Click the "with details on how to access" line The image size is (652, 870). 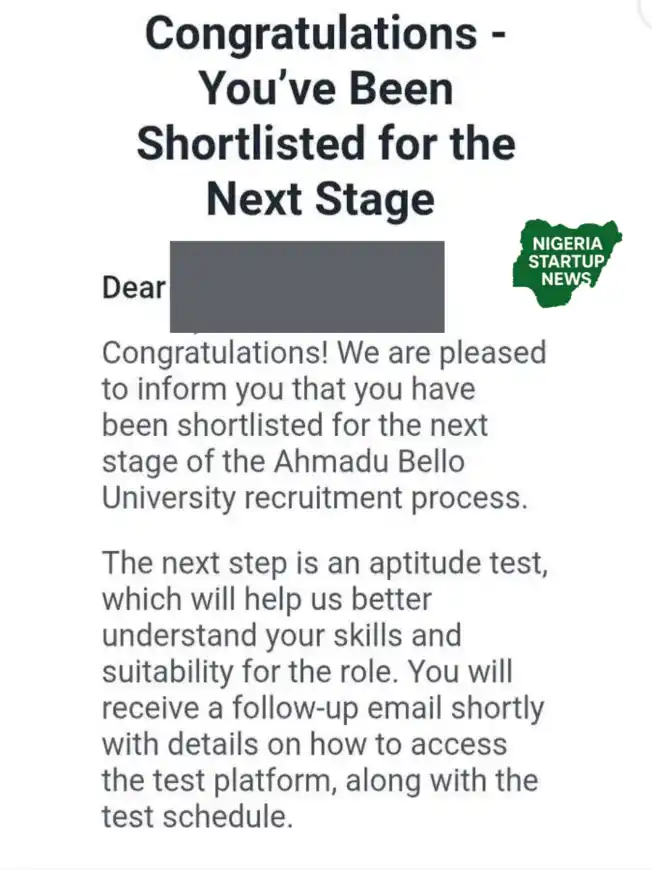tap(304, 744)
